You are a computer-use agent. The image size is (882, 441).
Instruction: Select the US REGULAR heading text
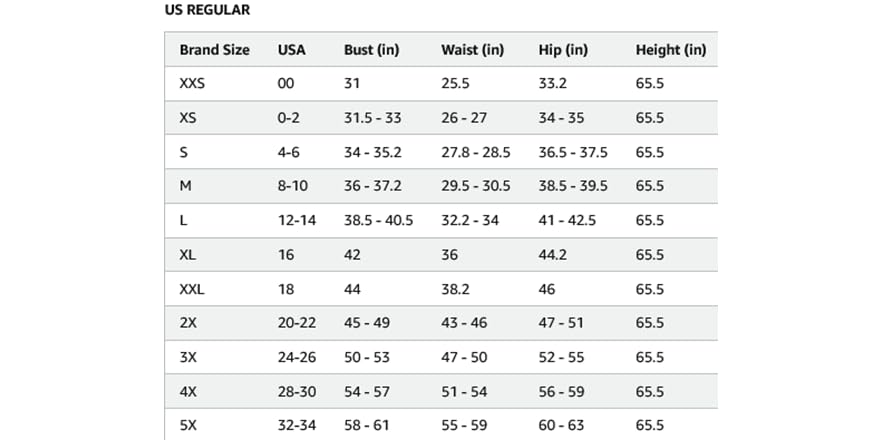[207, 10]
